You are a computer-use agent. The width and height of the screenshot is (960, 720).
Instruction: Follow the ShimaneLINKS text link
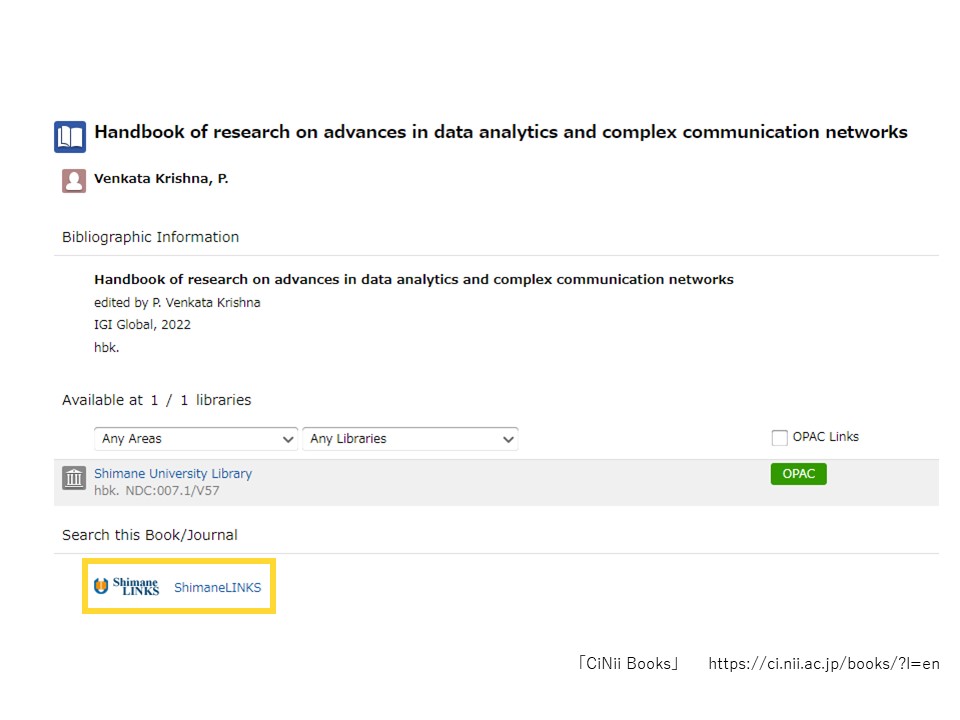tap(217, 588)
